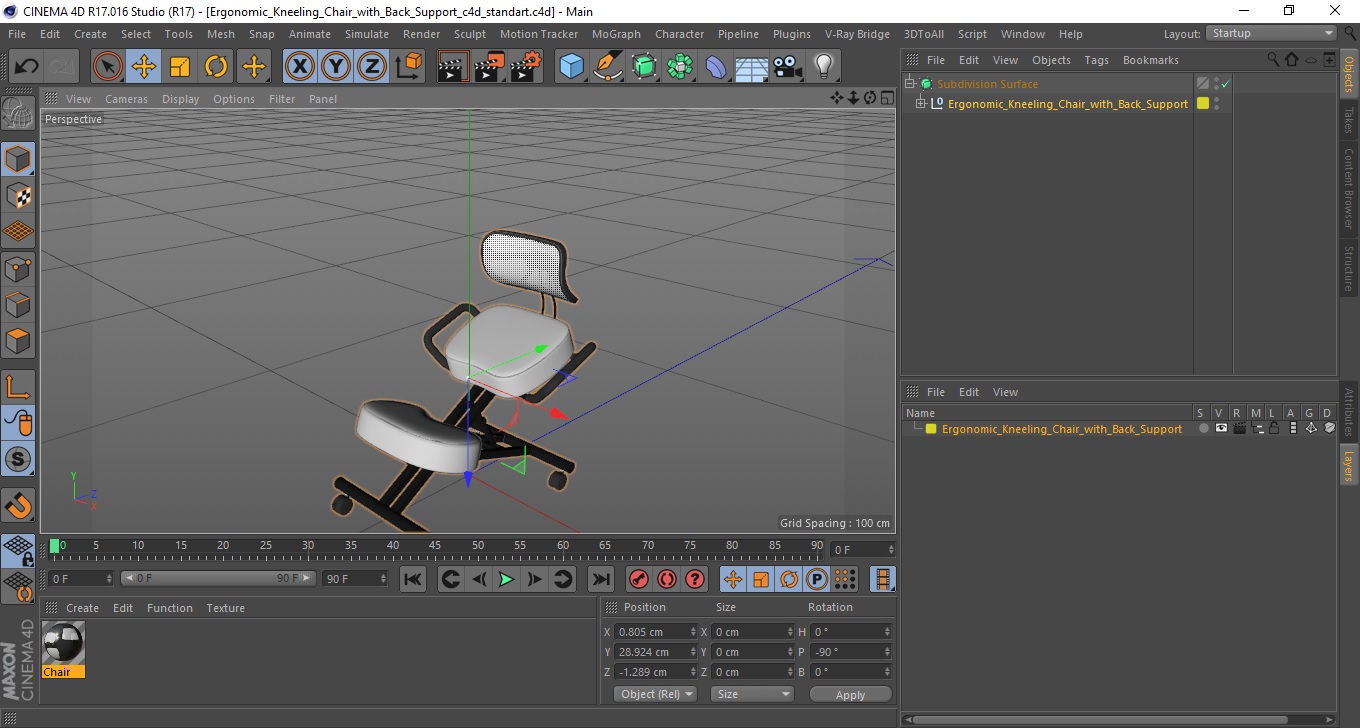This screenshot has height=728, width=1360.
Task: Open viewport Cameras menu
Action: point(126,99)
